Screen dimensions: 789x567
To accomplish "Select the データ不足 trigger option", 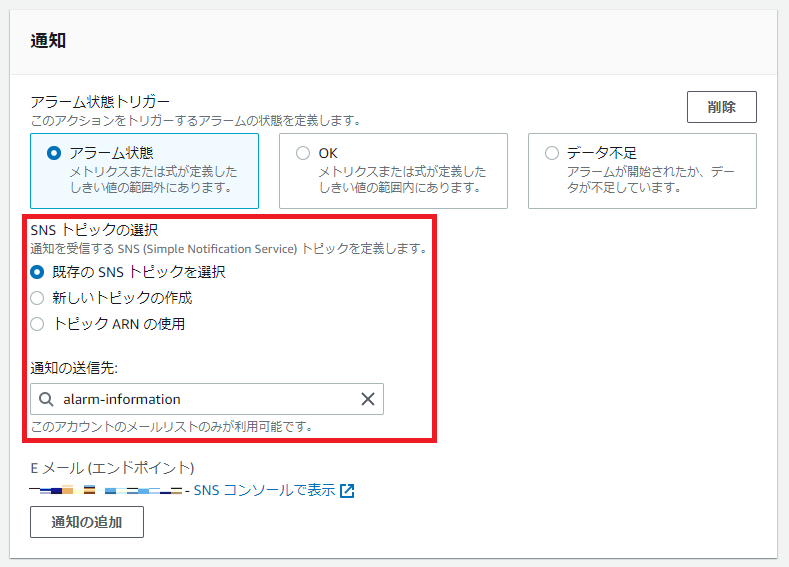I will tap(552, 153).
